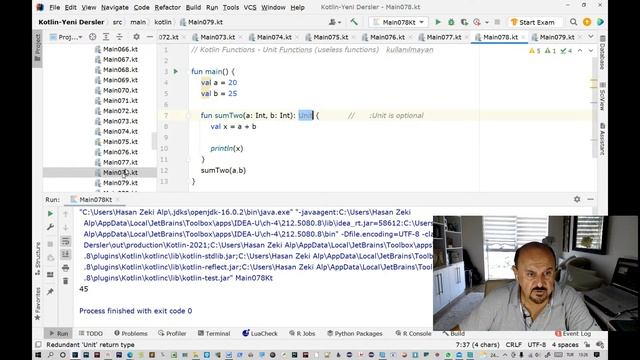Open editor tabs overflow chevron

591,37
